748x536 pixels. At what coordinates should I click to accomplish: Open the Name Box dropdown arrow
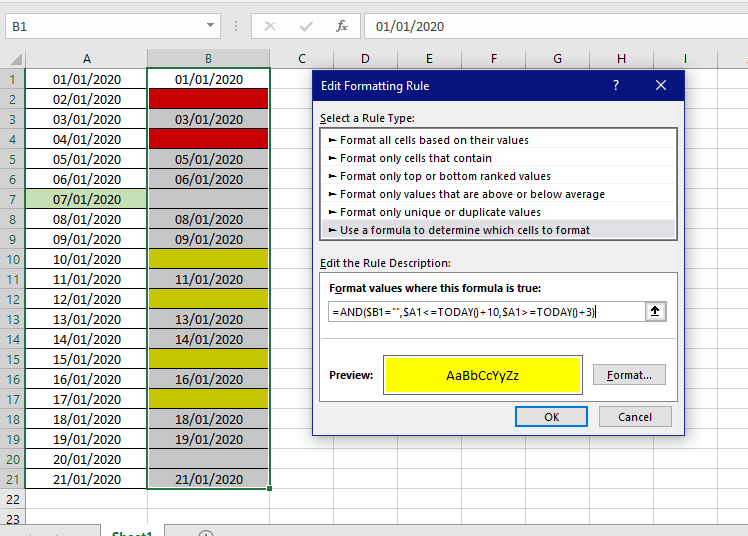[x=210, y=25]
